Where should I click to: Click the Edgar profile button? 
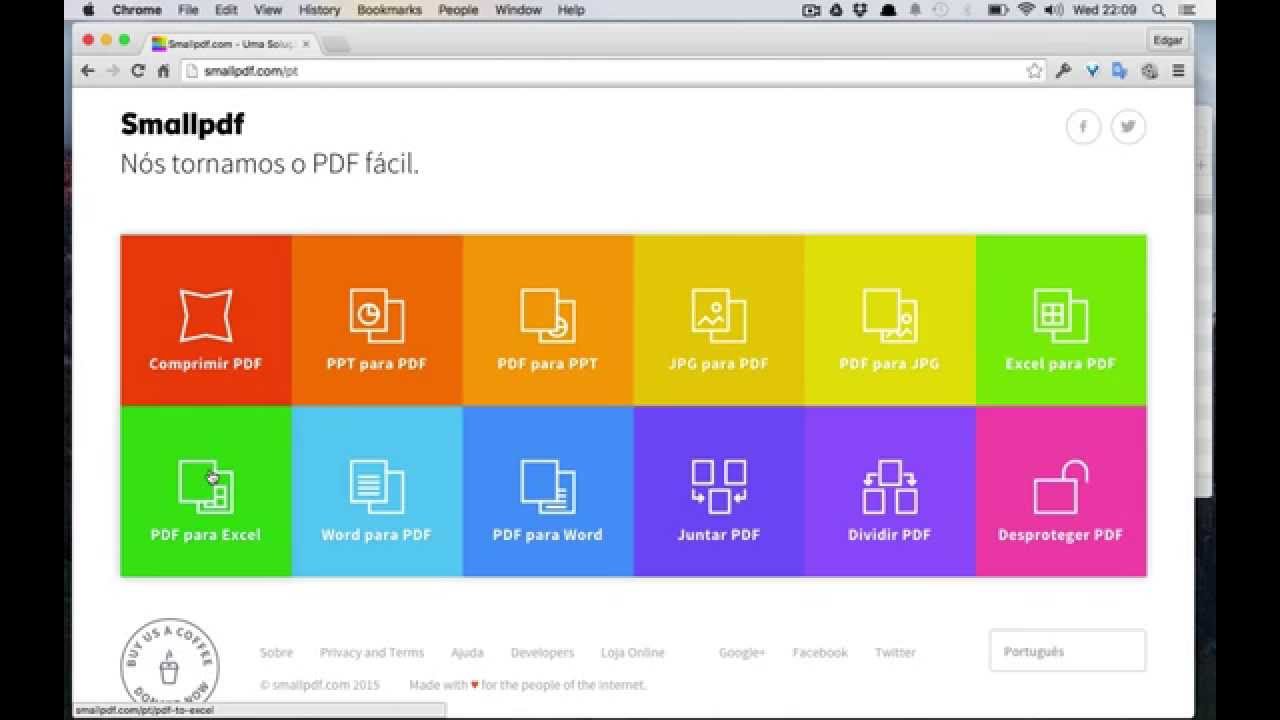point(1168,41)
